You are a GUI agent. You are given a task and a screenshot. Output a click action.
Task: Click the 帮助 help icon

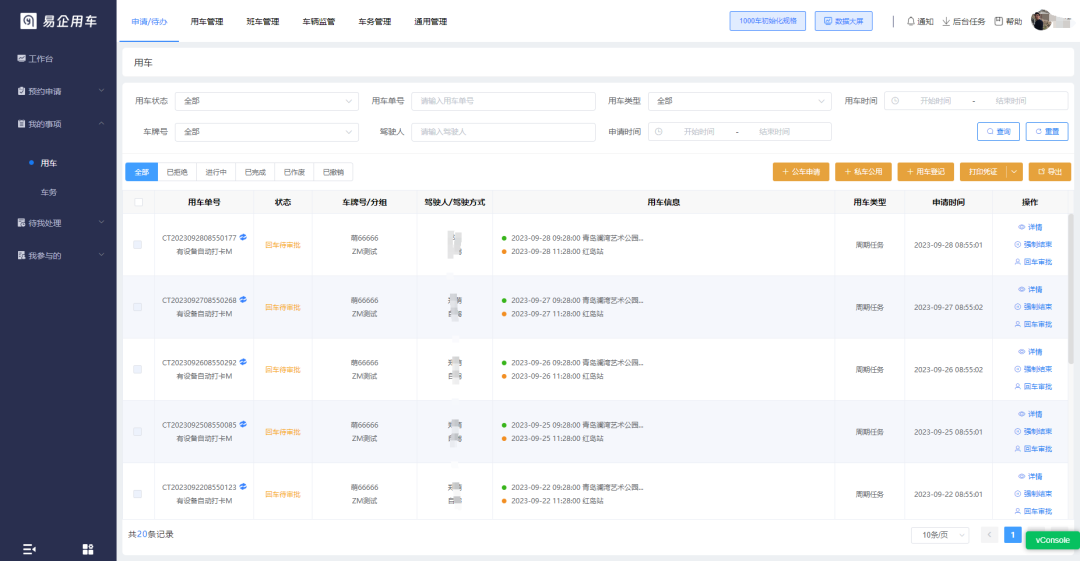pyautogui.click(x=998, y=21)
